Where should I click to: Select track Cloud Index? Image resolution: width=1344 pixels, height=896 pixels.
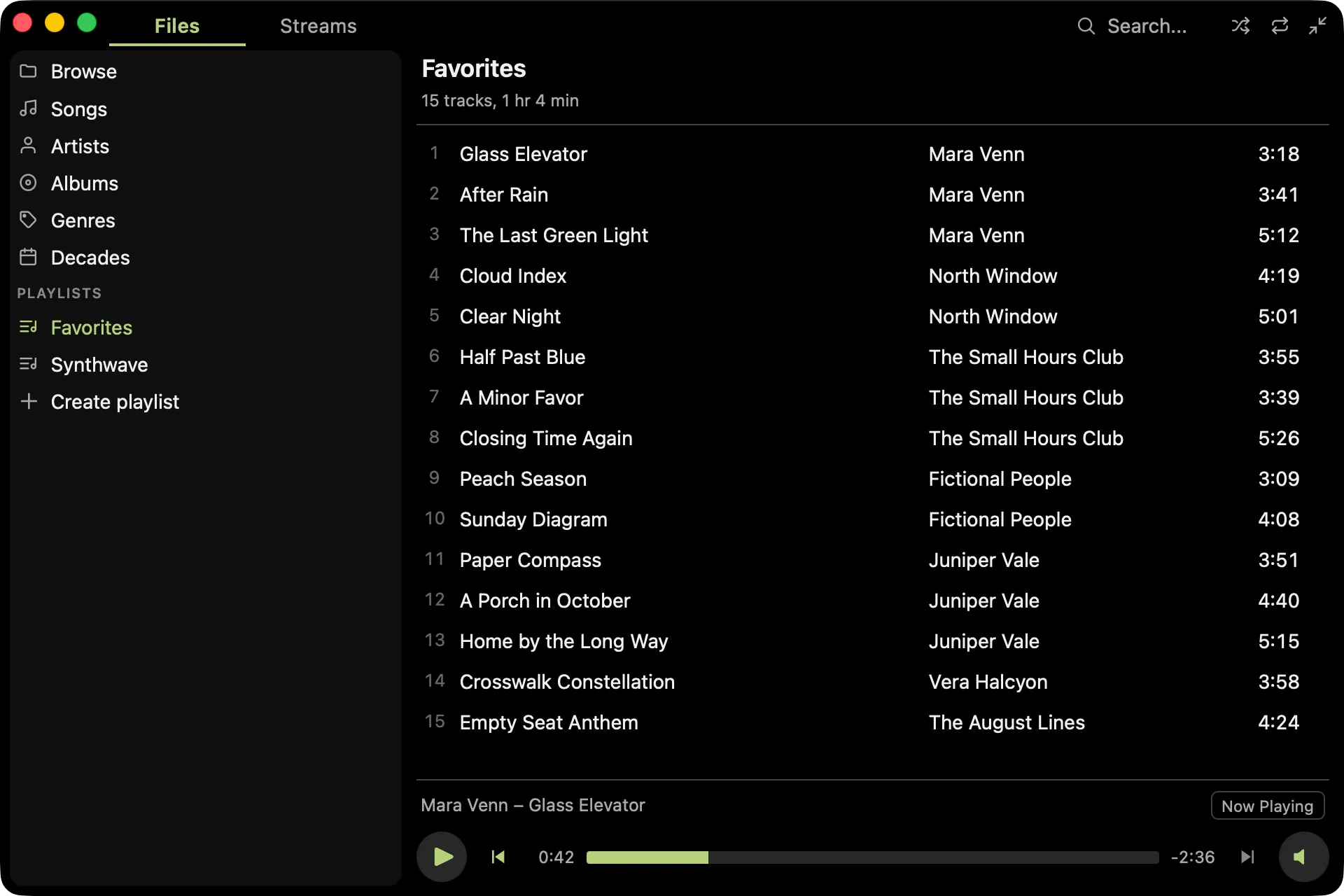pyautogui.click(x=872, y=275)
